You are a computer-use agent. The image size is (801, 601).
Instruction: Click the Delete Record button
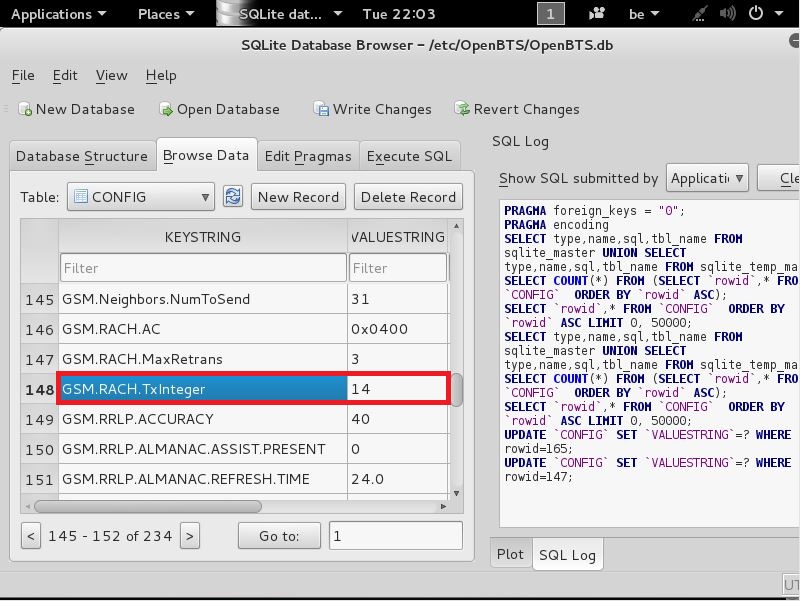point(408,197)
